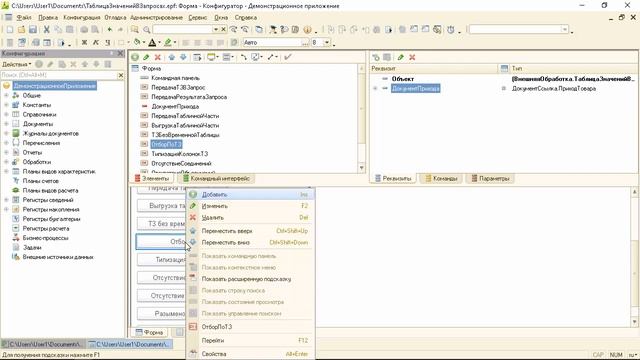Click the Авто font name input field
640x360 pixels.
click(x=272, y=42)
